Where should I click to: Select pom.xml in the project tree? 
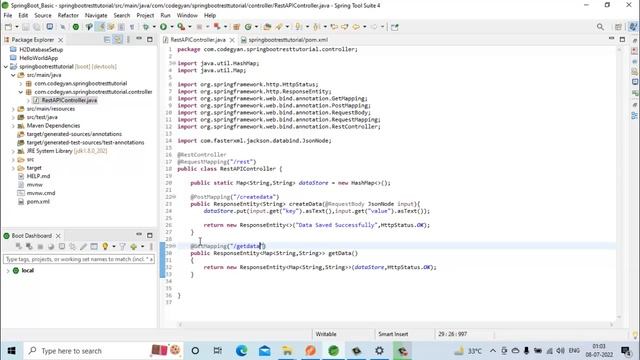point(38,202)
